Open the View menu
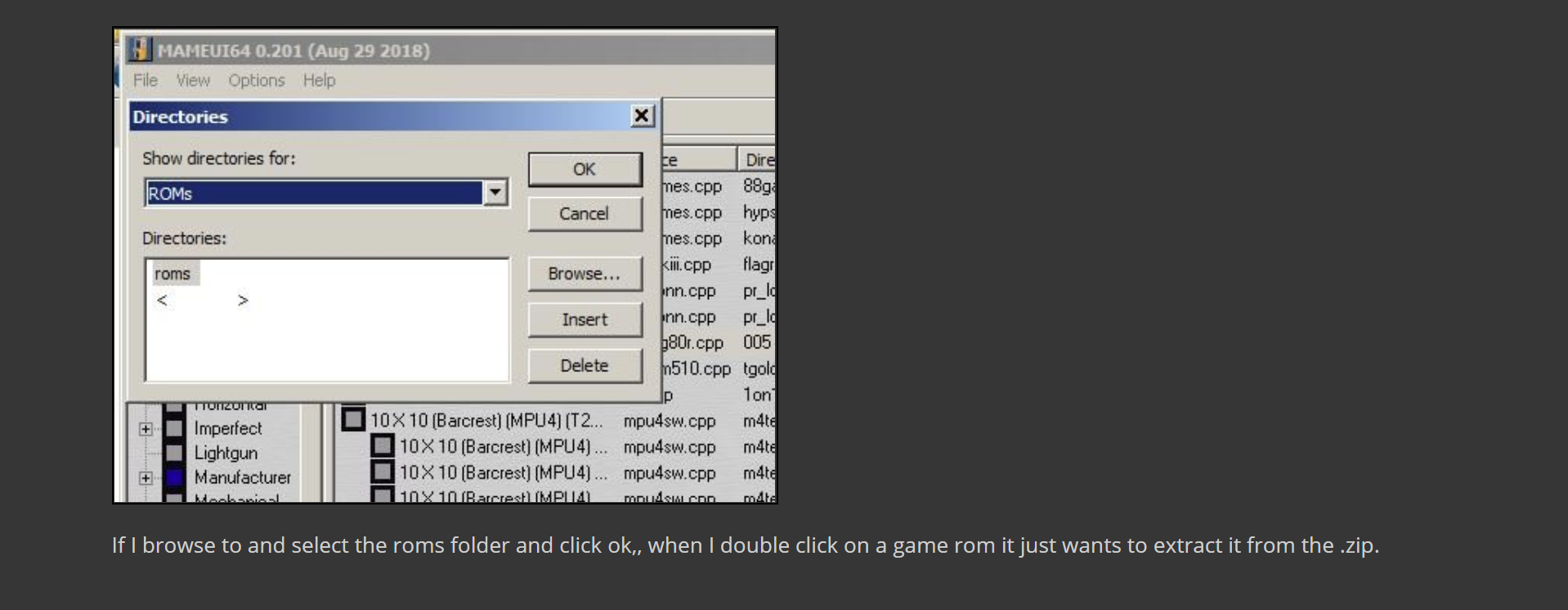 (x=193, y=80)
